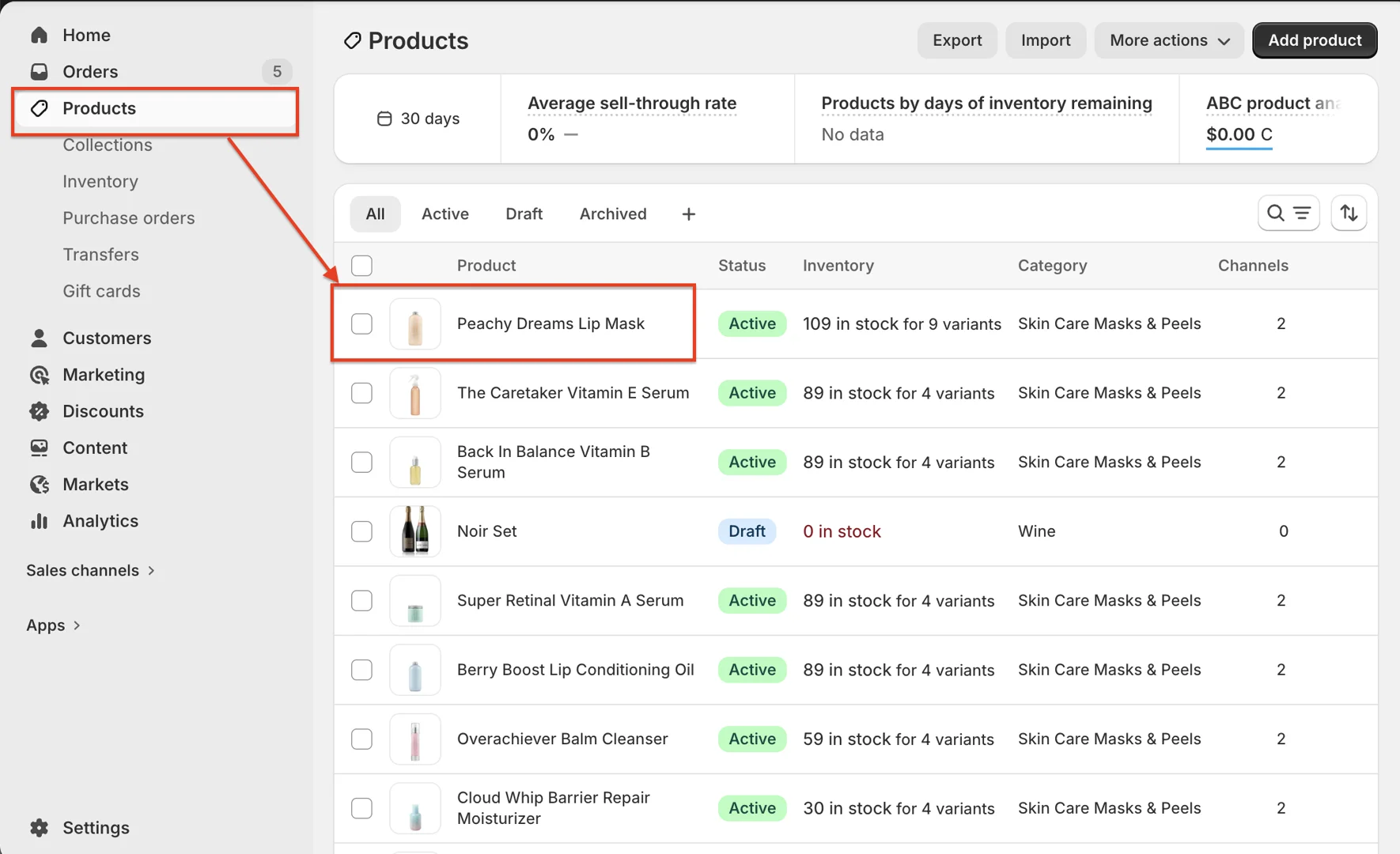Image resolution: width=1400 pixels, height=854 pixels.
Task: Switch to the Draft tab
Action: (524, 214)
